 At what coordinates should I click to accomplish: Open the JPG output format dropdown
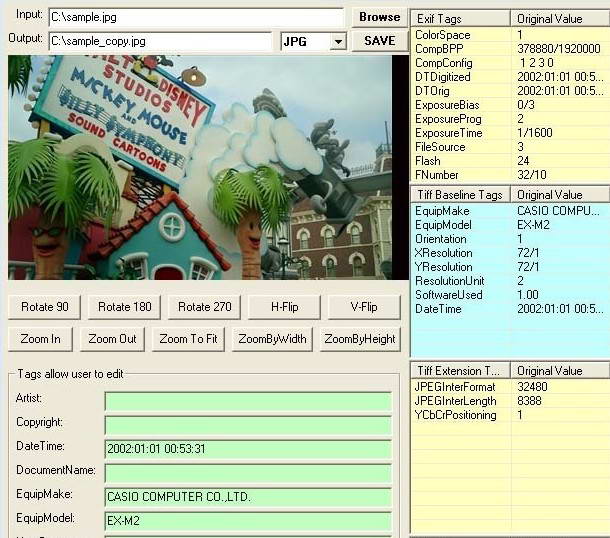tap(338, 41)
